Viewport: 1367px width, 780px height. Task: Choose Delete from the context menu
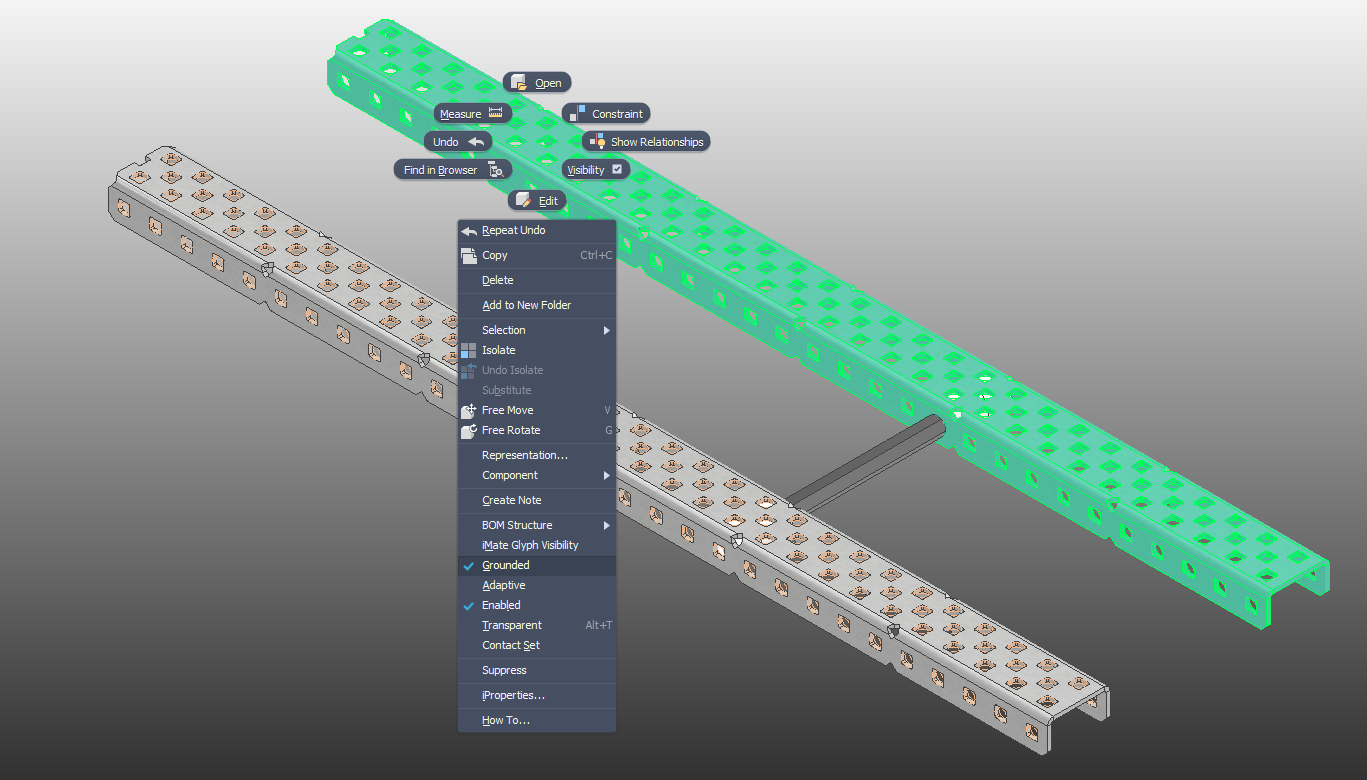pos(537,280)
